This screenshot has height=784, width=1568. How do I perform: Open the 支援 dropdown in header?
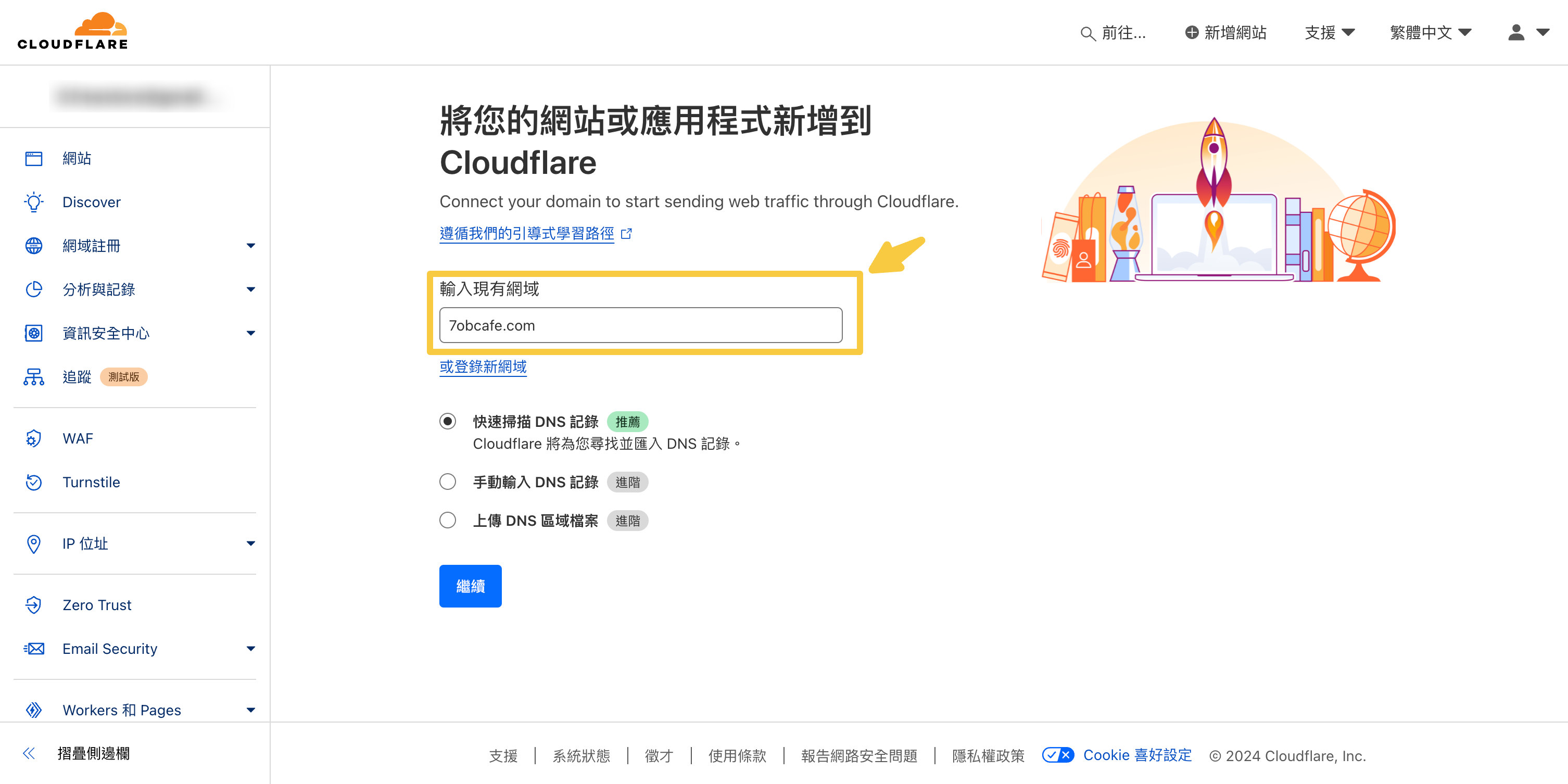point(1330,32)
